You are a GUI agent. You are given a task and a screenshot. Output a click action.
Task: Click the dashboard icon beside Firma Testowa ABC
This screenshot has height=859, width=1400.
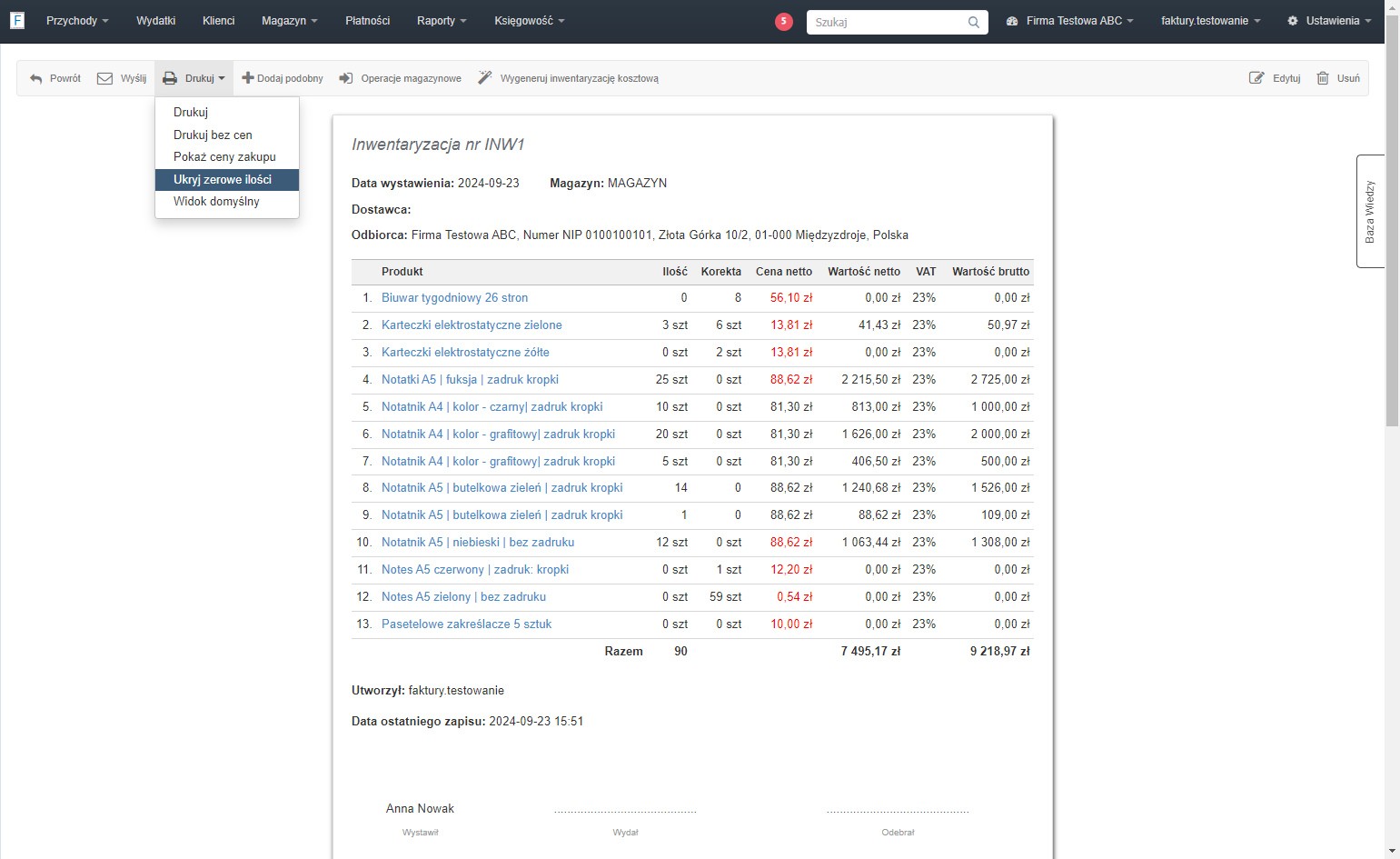(1012, 21)
